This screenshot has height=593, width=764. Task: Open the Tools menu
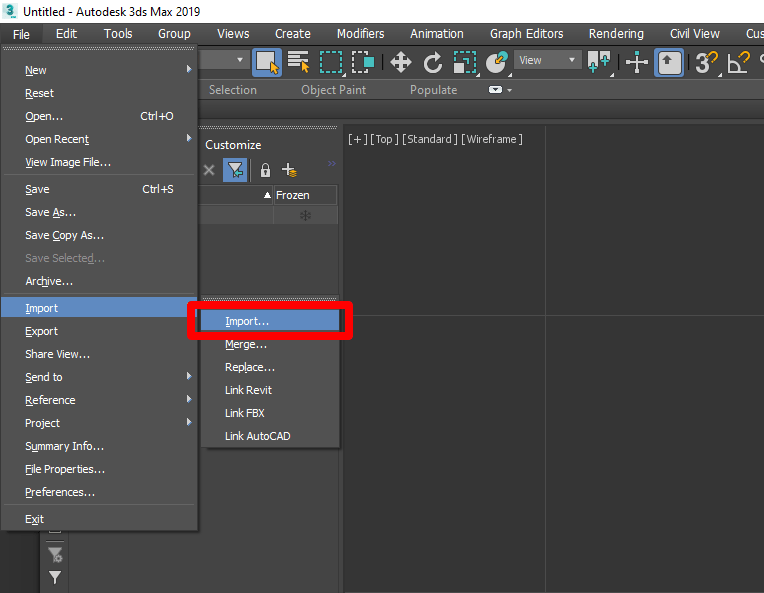click(x=118, y=34)
